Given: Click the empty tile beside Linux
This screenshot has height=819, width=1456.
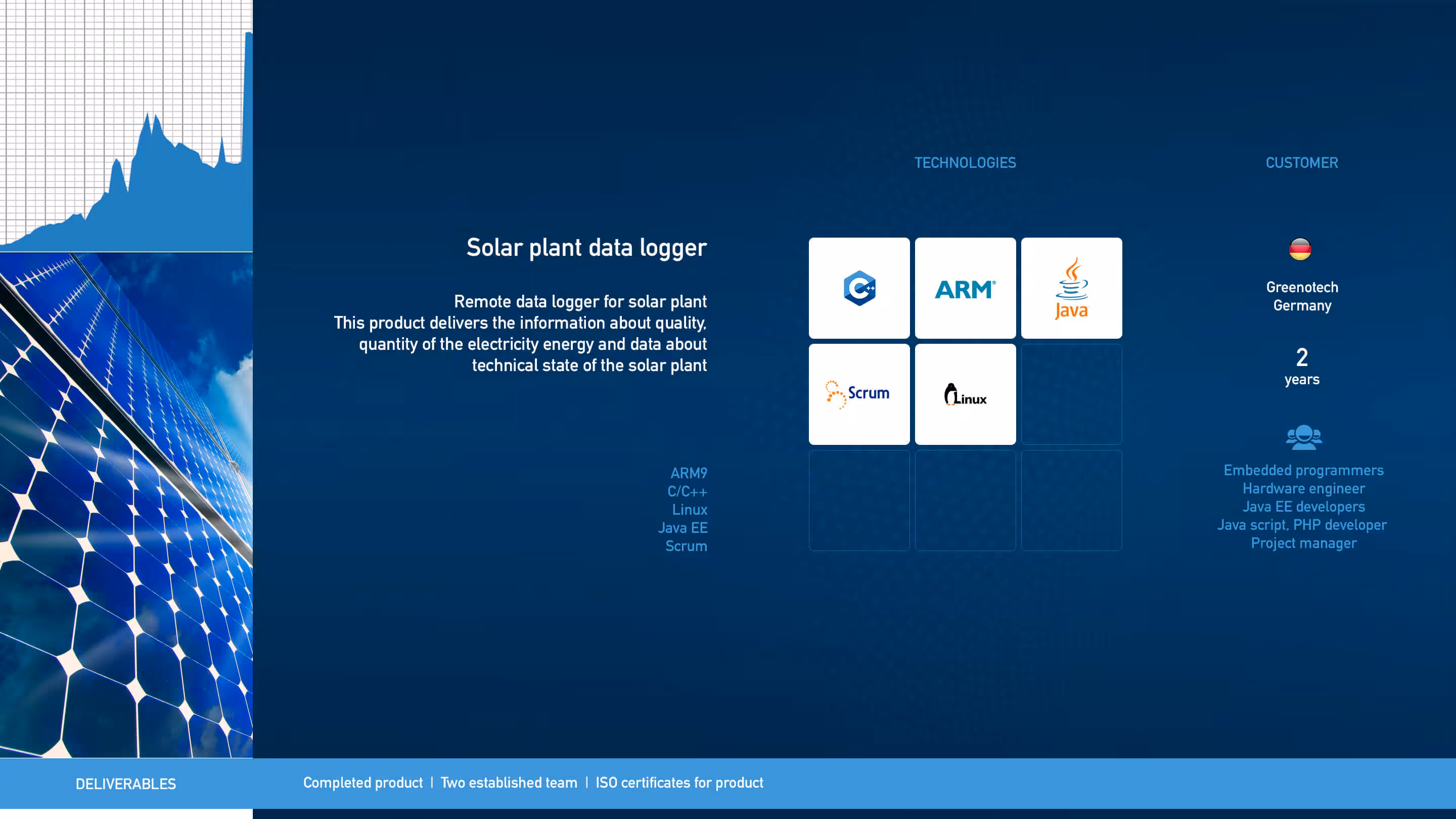Looking at the screenshot, I should (x=1071, y=394).
